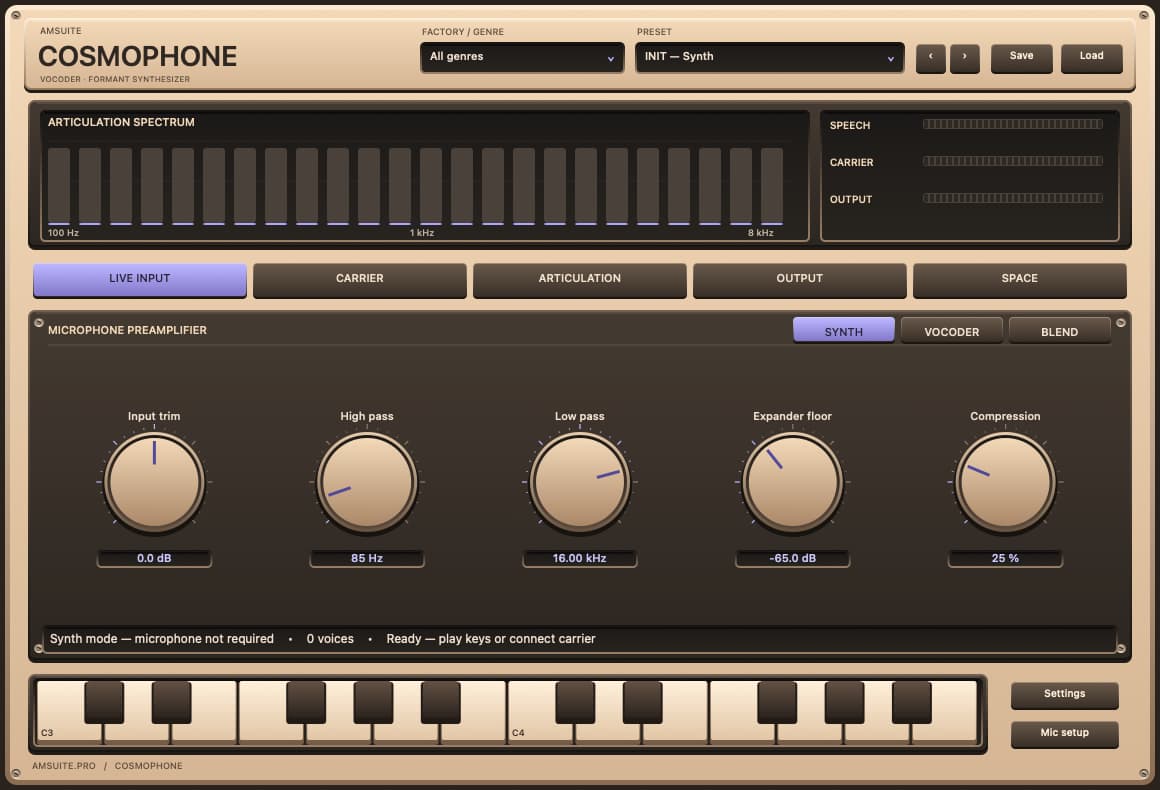Switch to the Live Input tab
Screen dimensions: 1160x790
click(140, 280)
